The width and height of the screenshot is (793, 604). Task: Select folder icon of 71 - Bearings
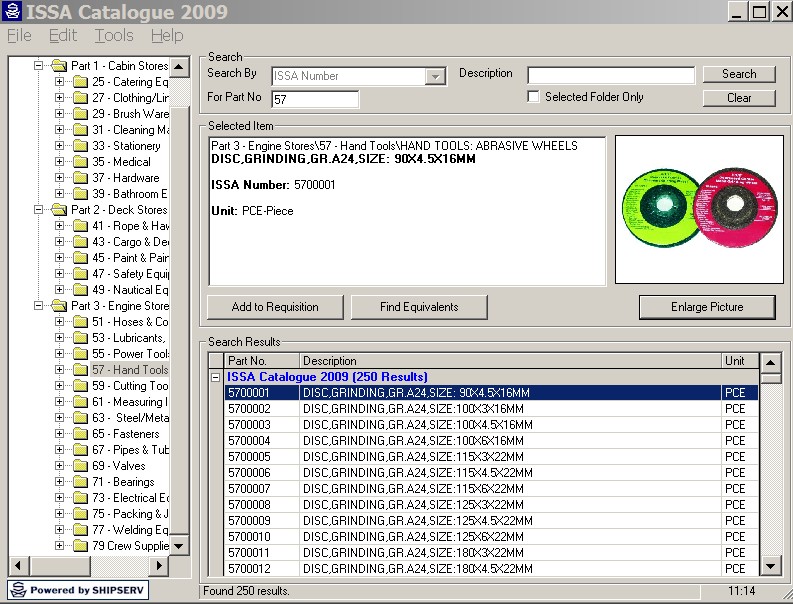[x=80, y=482]
